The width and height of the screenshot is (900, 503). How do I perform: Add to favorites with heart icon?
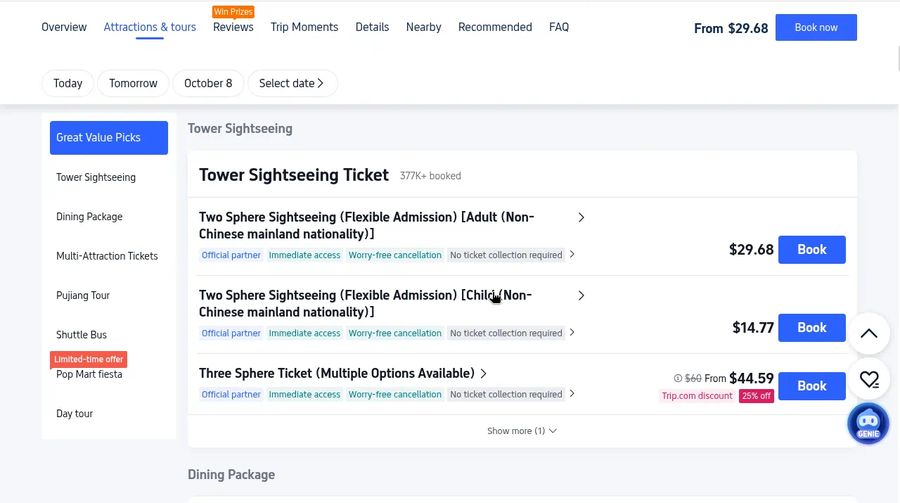tap(869, 379)
